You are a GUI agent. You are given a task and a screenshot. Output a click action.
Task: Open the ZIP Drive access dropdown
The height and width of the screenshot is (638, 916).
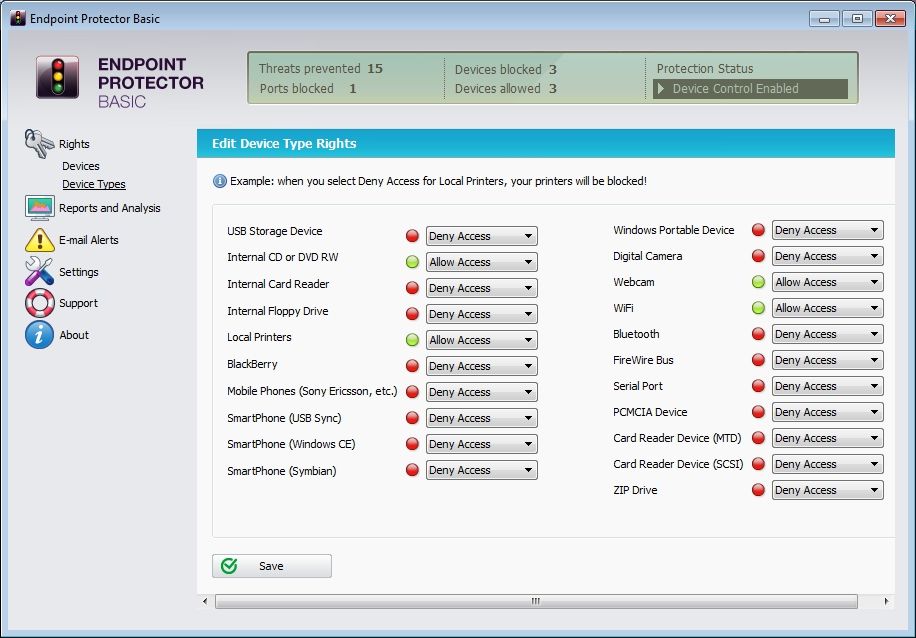pos(827,490)
